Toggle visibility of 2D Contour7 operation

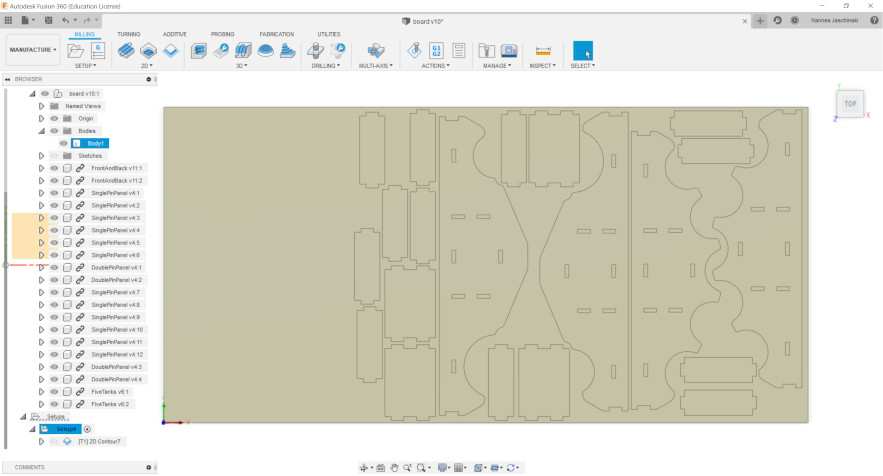point(54,442)
